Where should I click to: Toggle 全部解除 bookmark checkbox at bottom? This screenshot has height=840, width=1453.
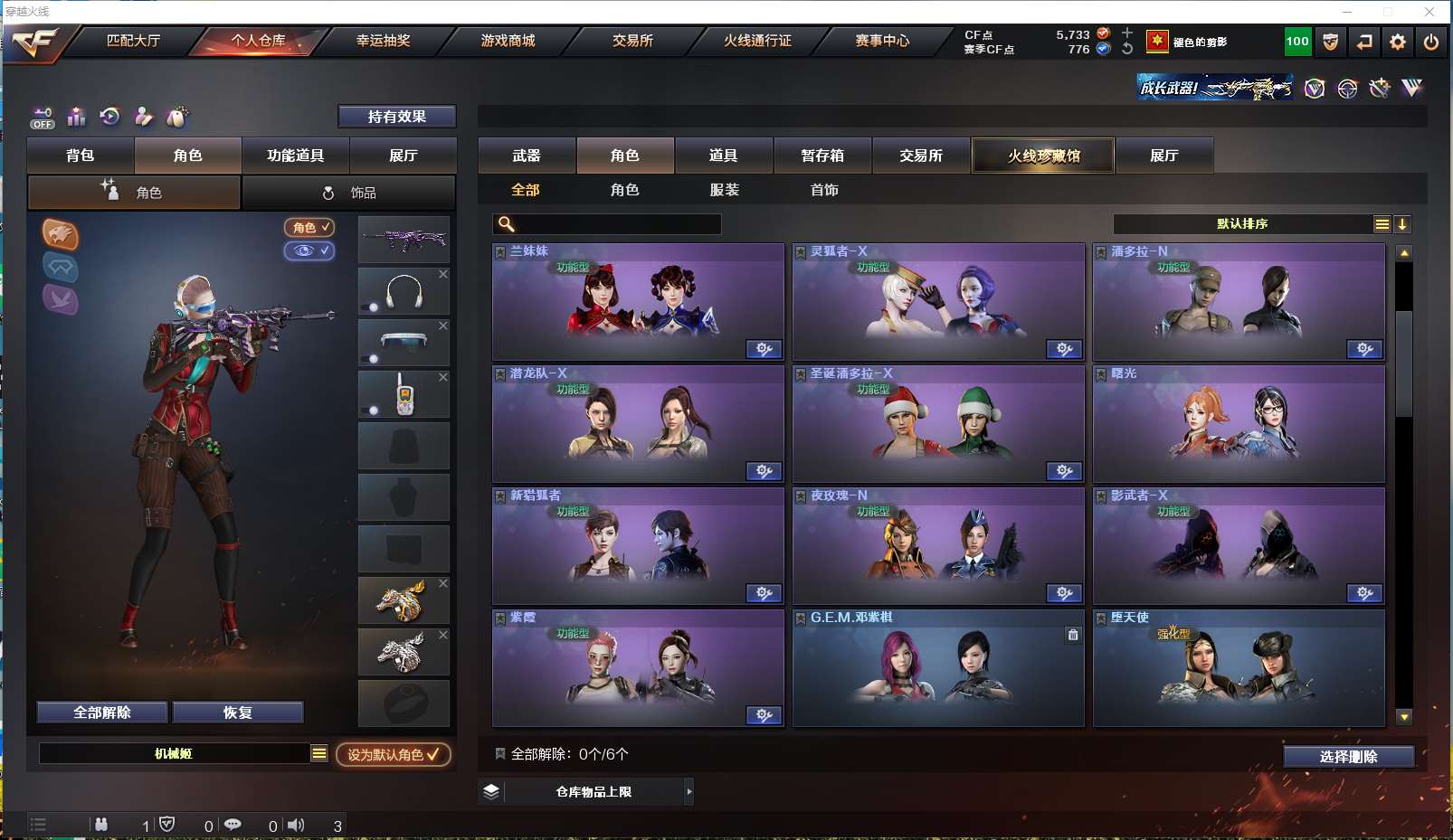tap(499, 753)
